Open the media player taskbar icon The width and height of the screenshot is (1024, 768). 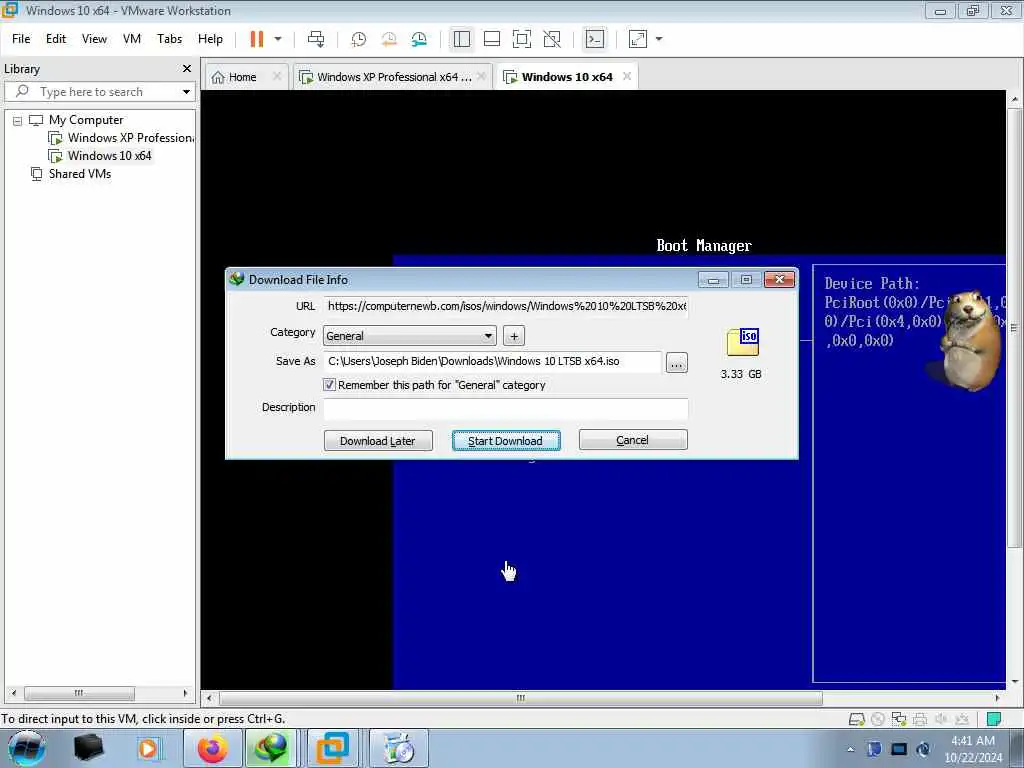tap(148, 748)
